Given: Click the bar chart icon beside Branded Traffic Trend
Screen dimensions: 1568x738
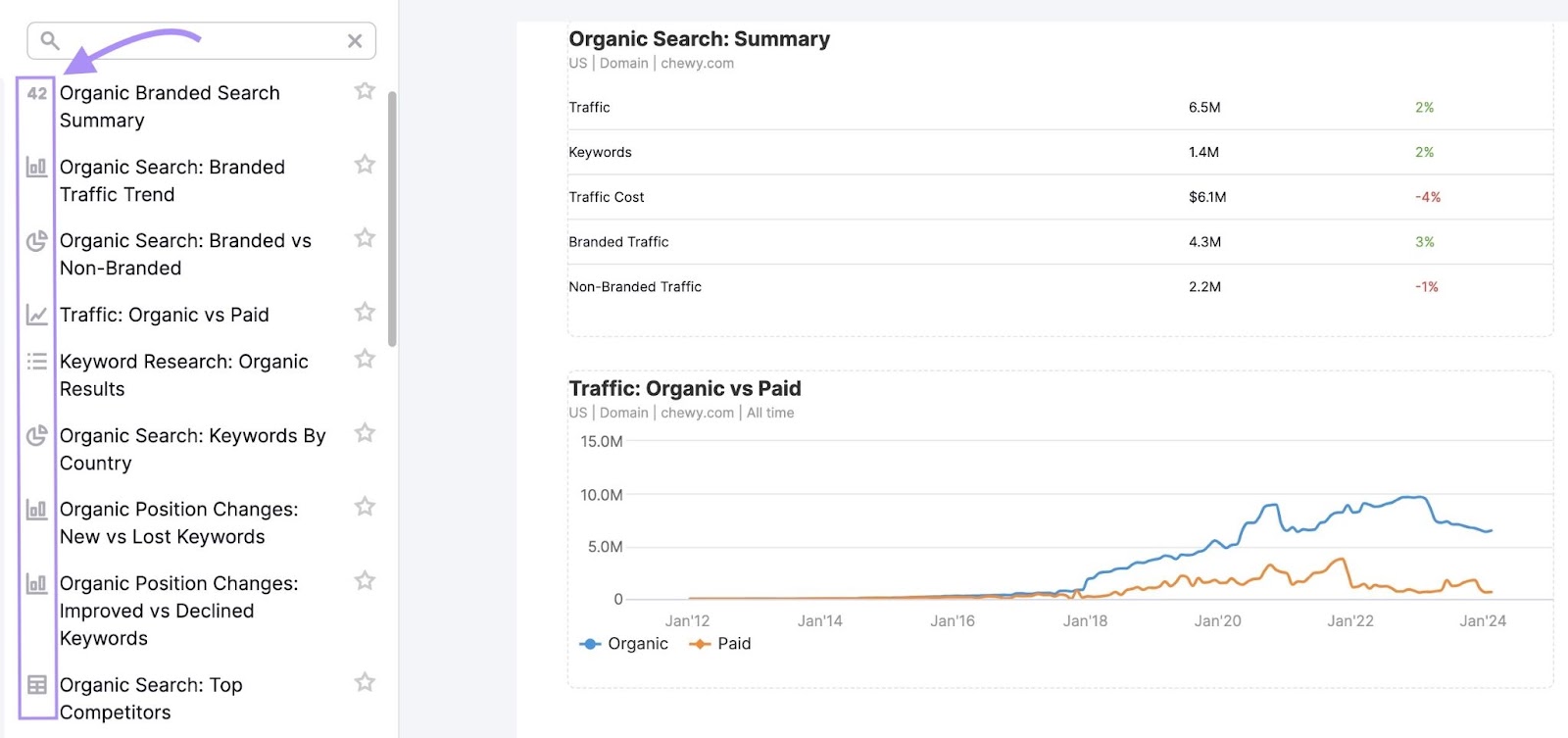Looking at the screenshot, I should 36,168.
